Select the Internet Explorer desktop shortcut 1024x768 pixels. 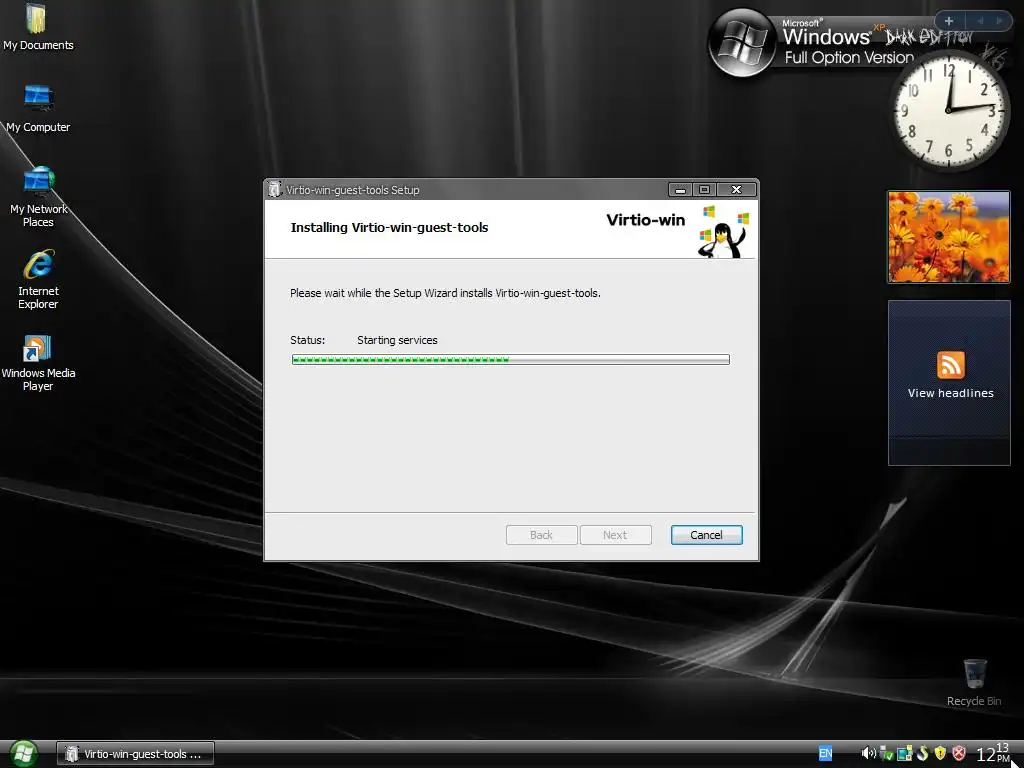point(38,279)
